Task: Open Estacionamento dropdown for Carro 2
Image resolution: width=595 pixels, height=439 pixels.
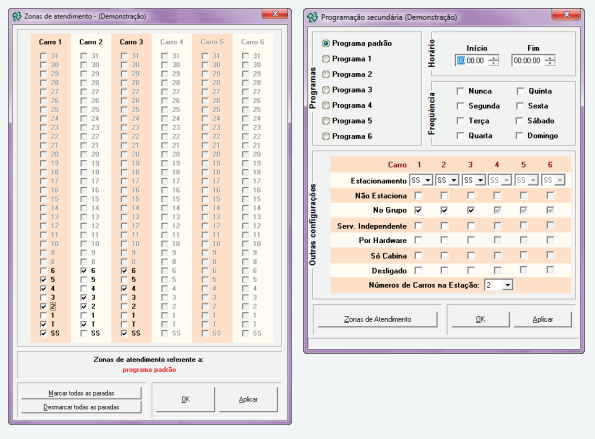Action: (454, 180)
